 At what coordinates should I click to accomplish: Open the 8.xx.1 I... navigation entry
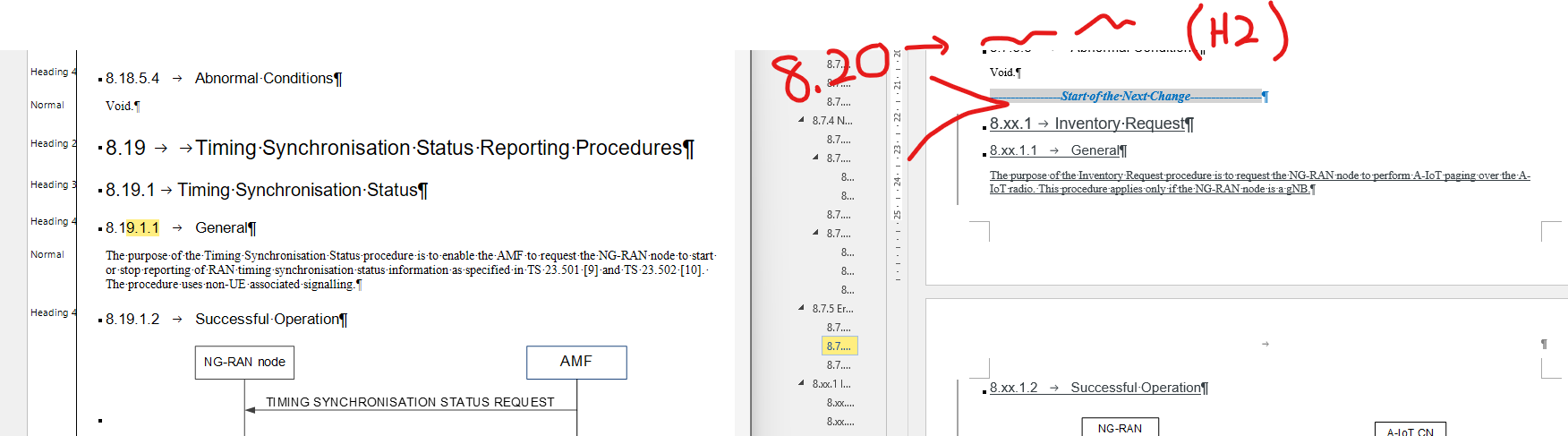coord(832,384)
